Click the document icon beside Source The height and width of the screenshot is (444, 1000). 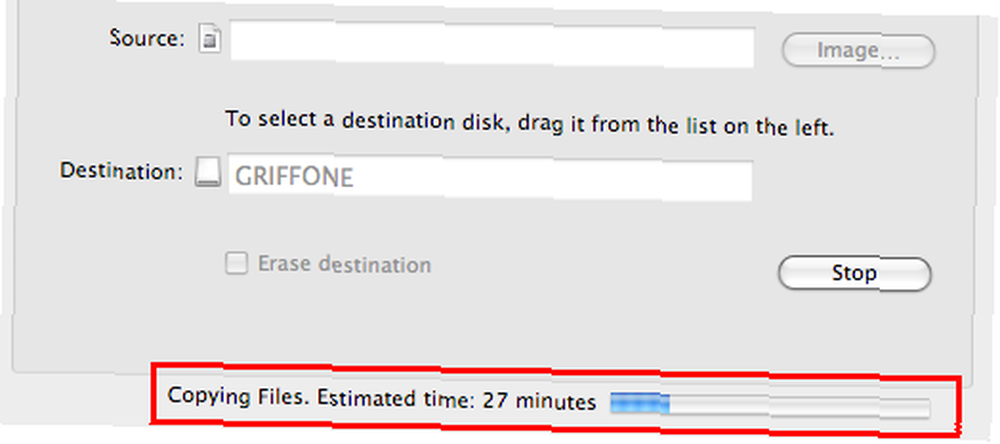(x=209, y=40)
